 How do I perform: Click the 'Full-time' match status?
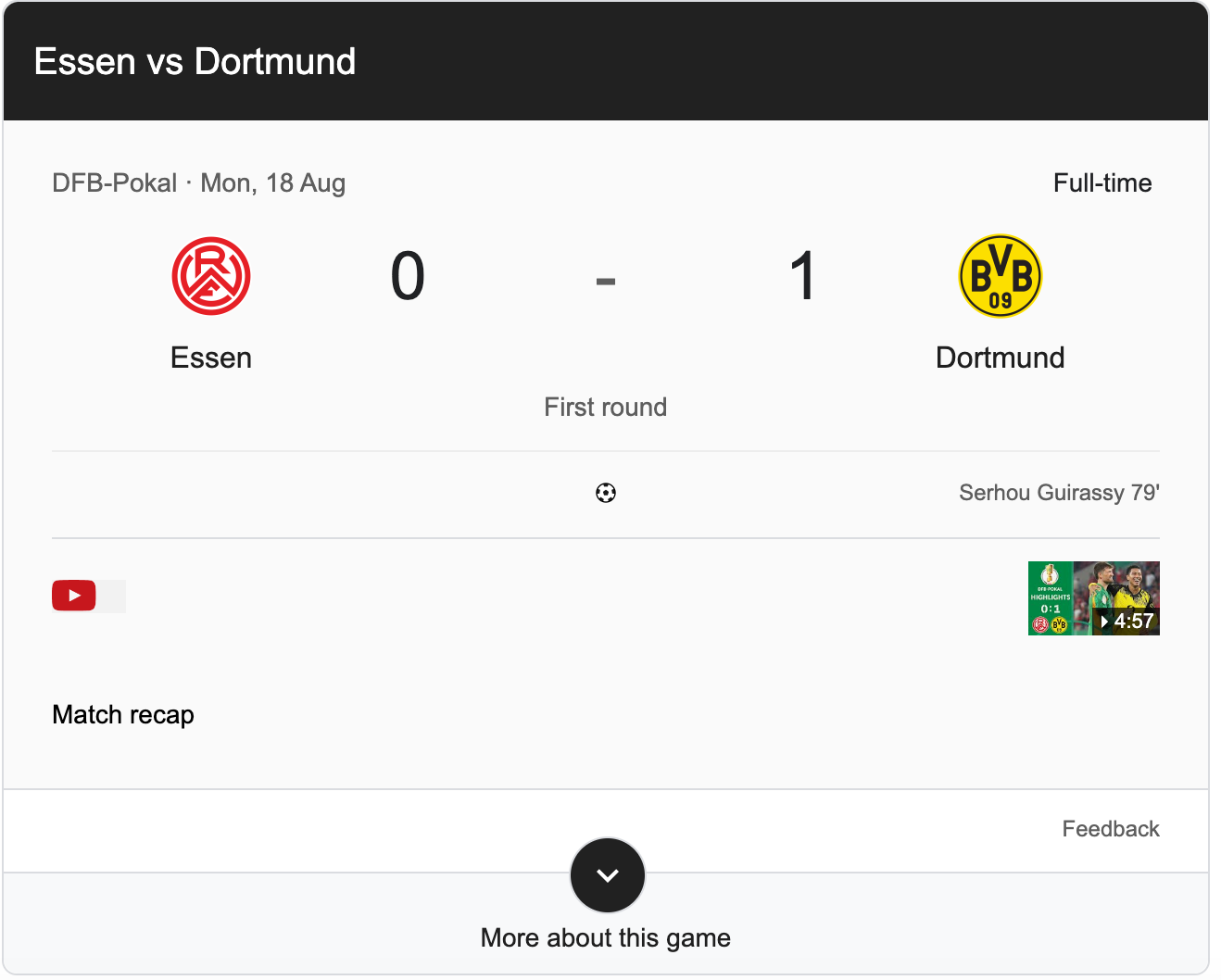coord(1101,183)
